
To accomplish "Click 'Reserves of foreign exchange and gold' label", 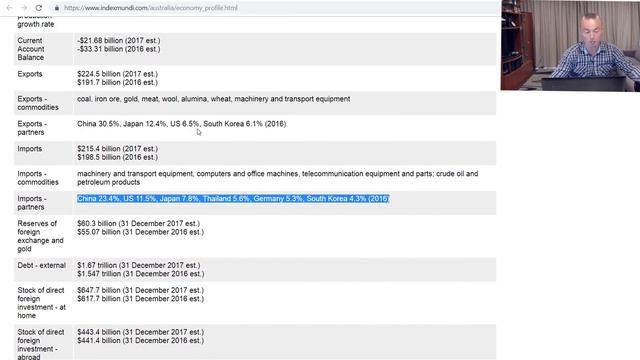I will tap(40, 236).
